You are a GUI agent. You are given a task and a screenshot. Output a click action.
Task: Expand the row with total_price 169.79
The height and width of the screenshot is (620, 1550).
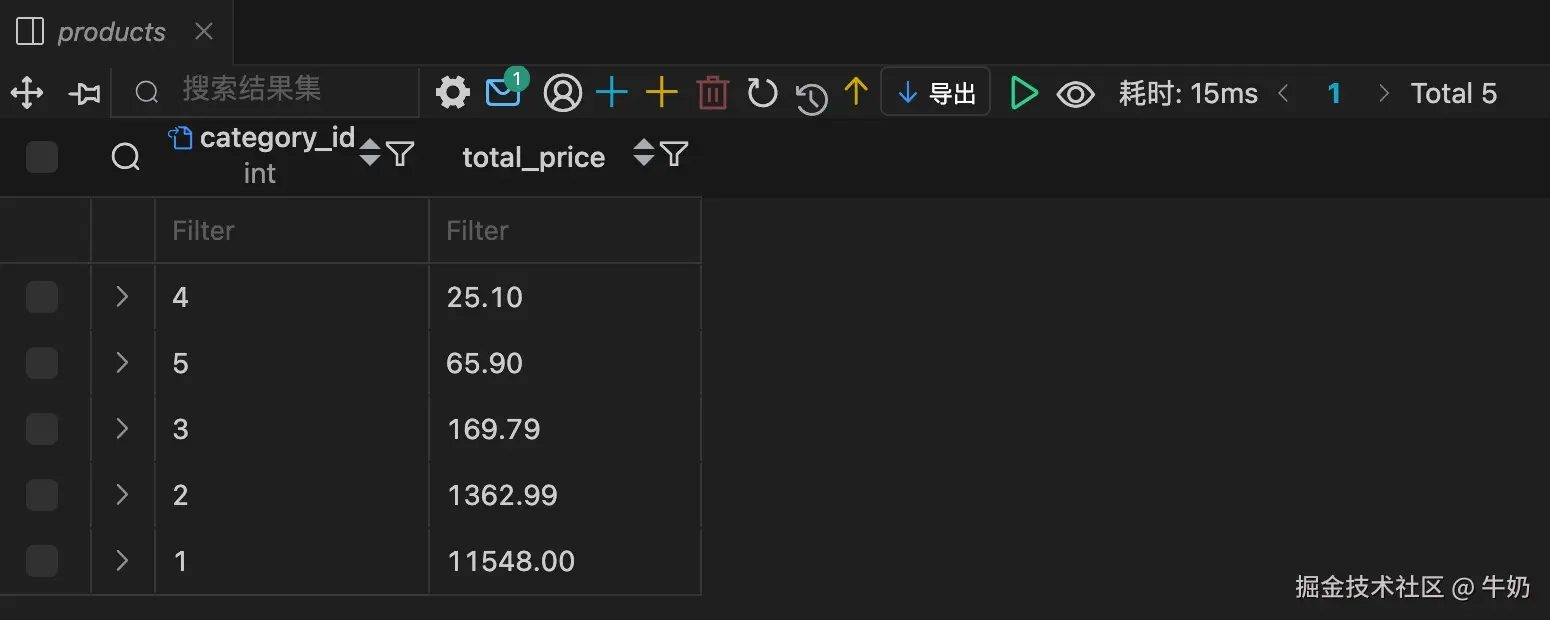pyautogui.click(x=122, y=429)
